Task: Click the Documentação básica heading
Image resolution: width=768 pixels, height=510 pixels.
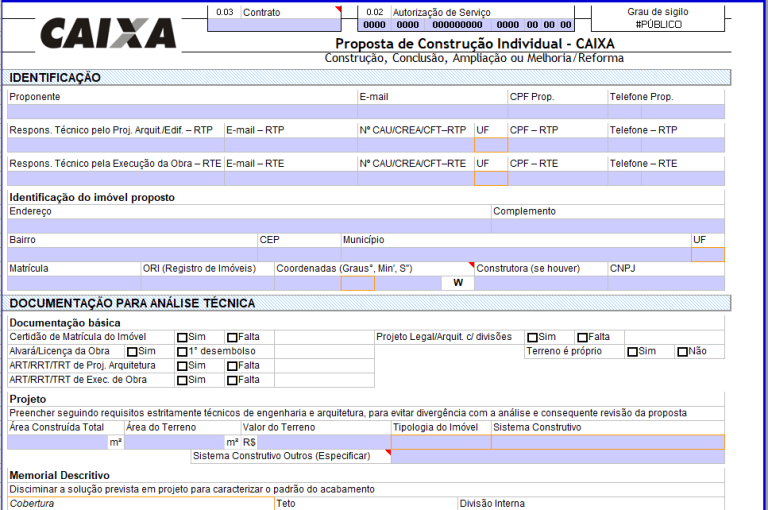Action: tap(65, 323)
